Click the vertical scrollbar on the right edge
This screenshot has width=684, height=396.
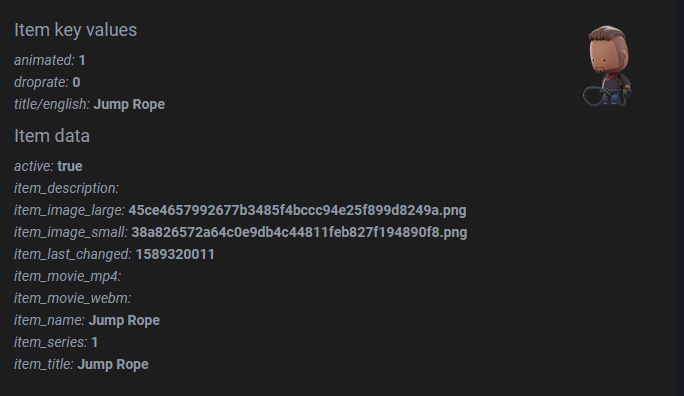click(x=679, y=198)
